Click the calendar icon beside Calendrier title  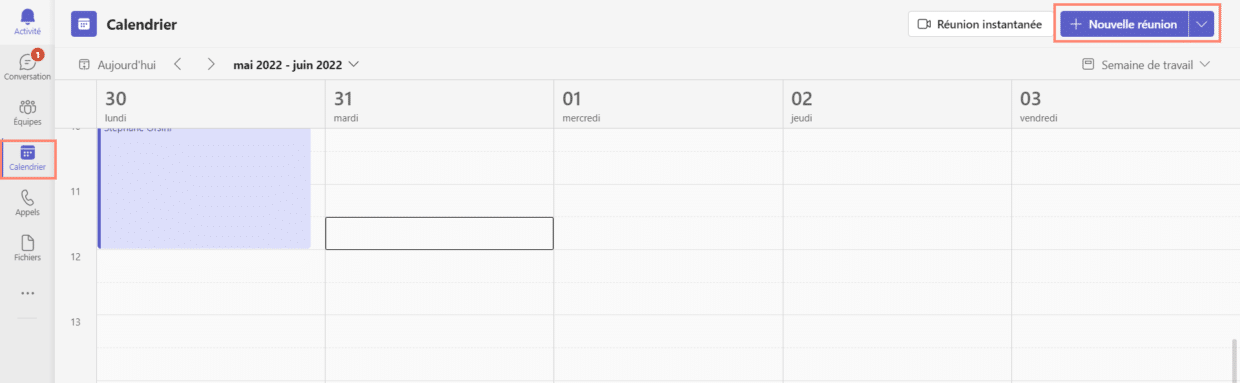84,24
